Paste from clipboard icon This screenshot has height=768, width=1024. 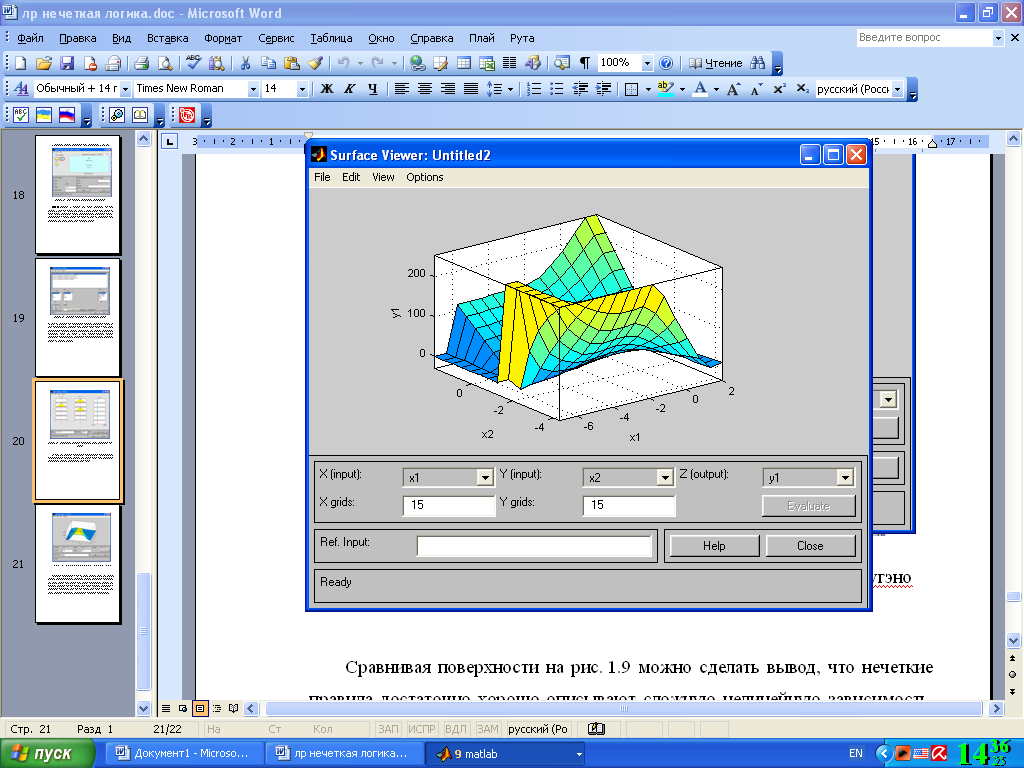pyautogui.click(x=292, y=63)
